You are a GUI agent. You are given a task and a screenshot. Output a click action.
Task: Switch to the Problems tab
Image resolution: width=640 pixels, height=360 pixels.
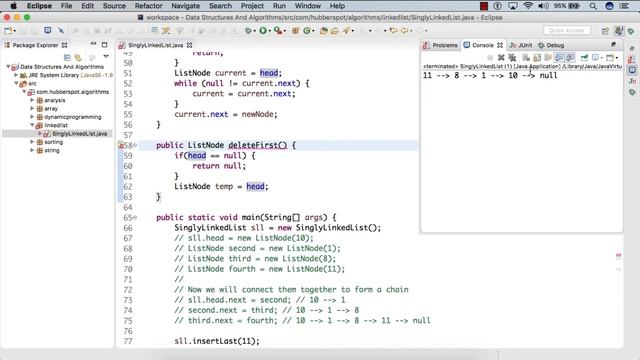[x=440, y=45]
